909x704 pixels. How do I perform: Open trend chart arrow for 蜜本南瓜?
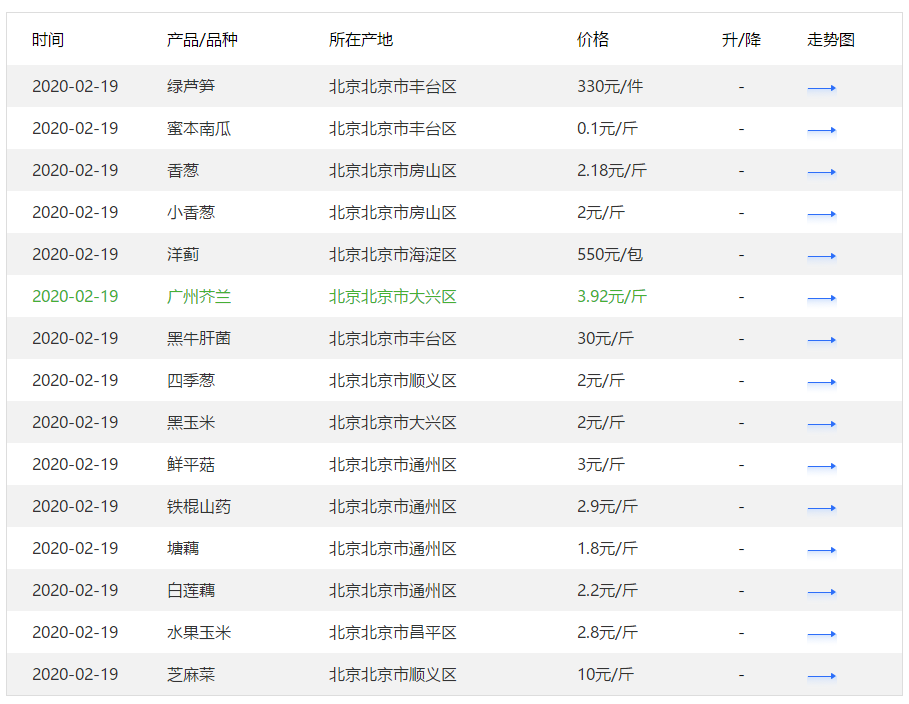click(x=821, y=130)
